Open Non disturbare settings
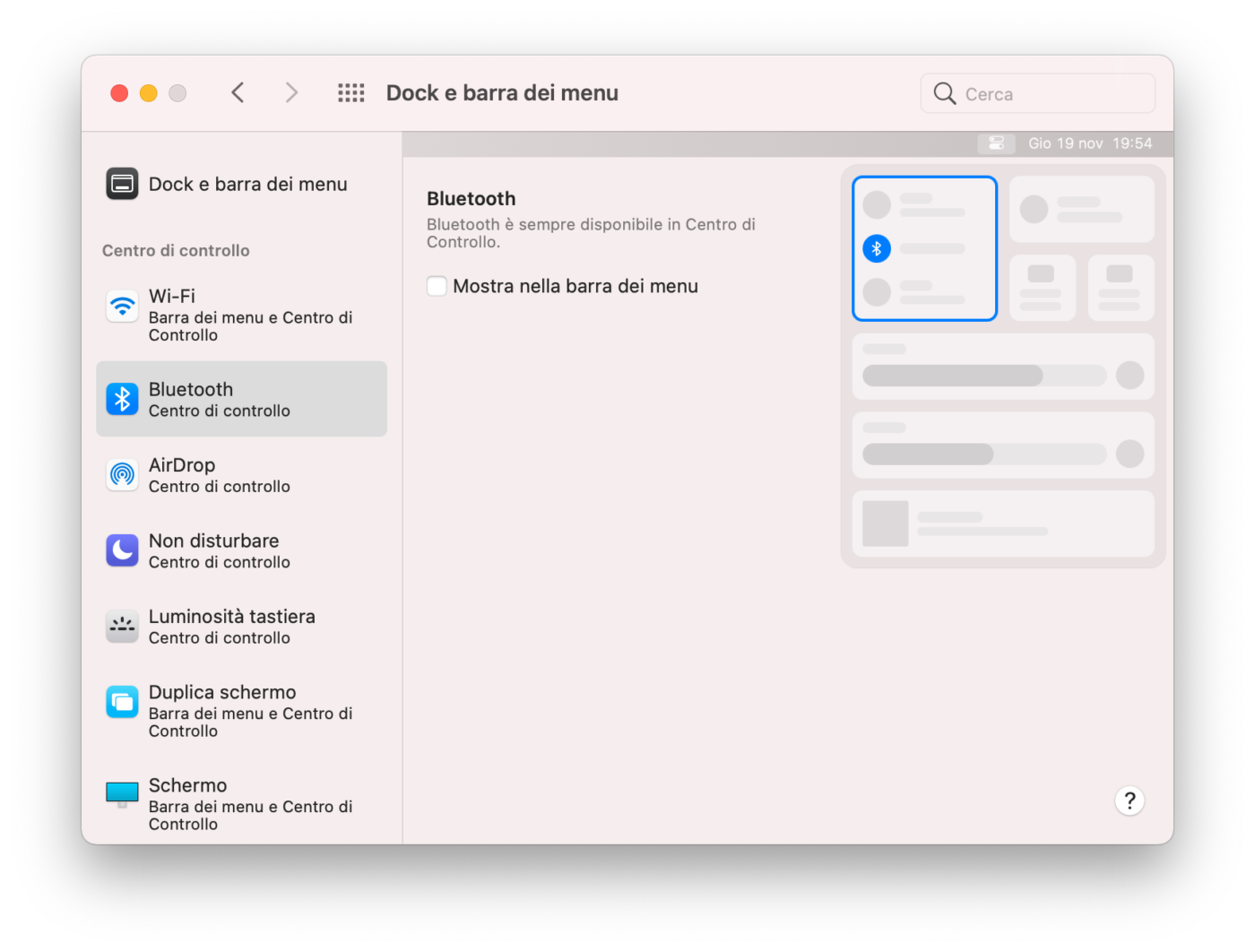This screenshot has height=952, width=1255. click(242, 550)
